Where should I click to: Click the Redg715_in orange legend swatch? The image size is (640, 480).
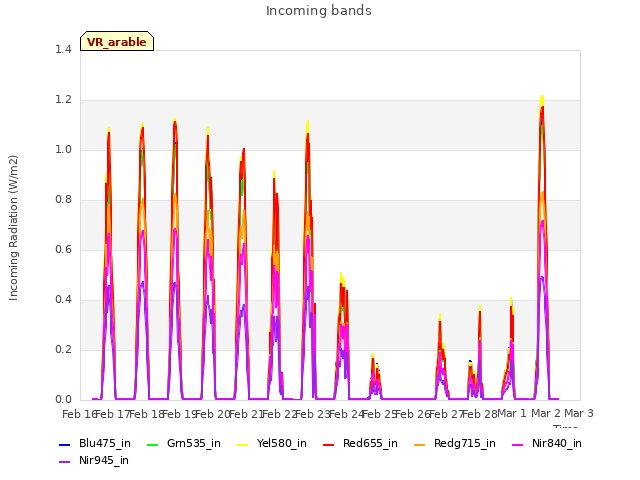pos(420,444)
